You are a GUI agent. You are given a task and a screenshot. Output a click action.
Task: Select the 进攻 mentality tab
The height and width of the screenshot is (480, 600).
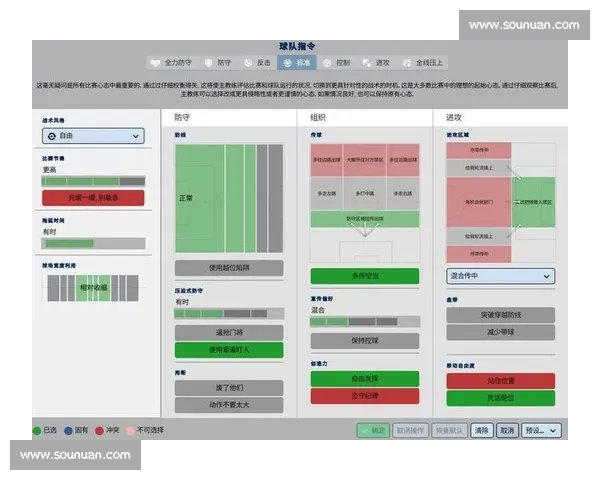(376, 63)
